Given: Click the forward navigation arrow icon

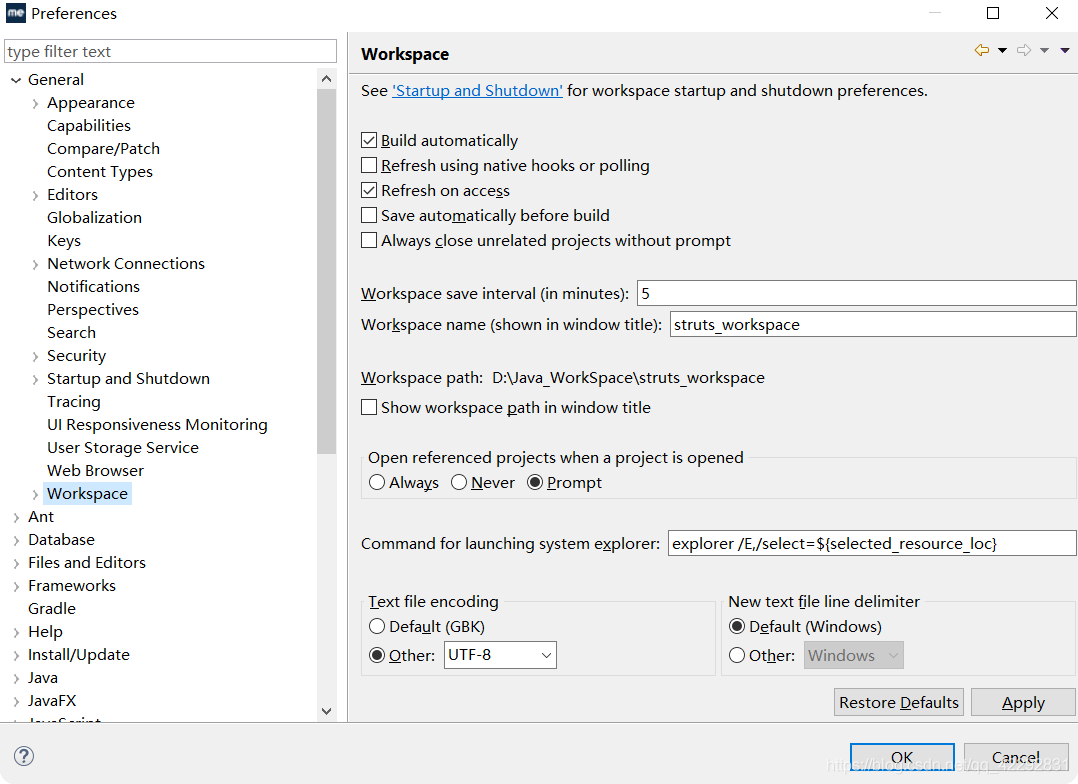Looking at the screenshot, I should point(1024,50).
